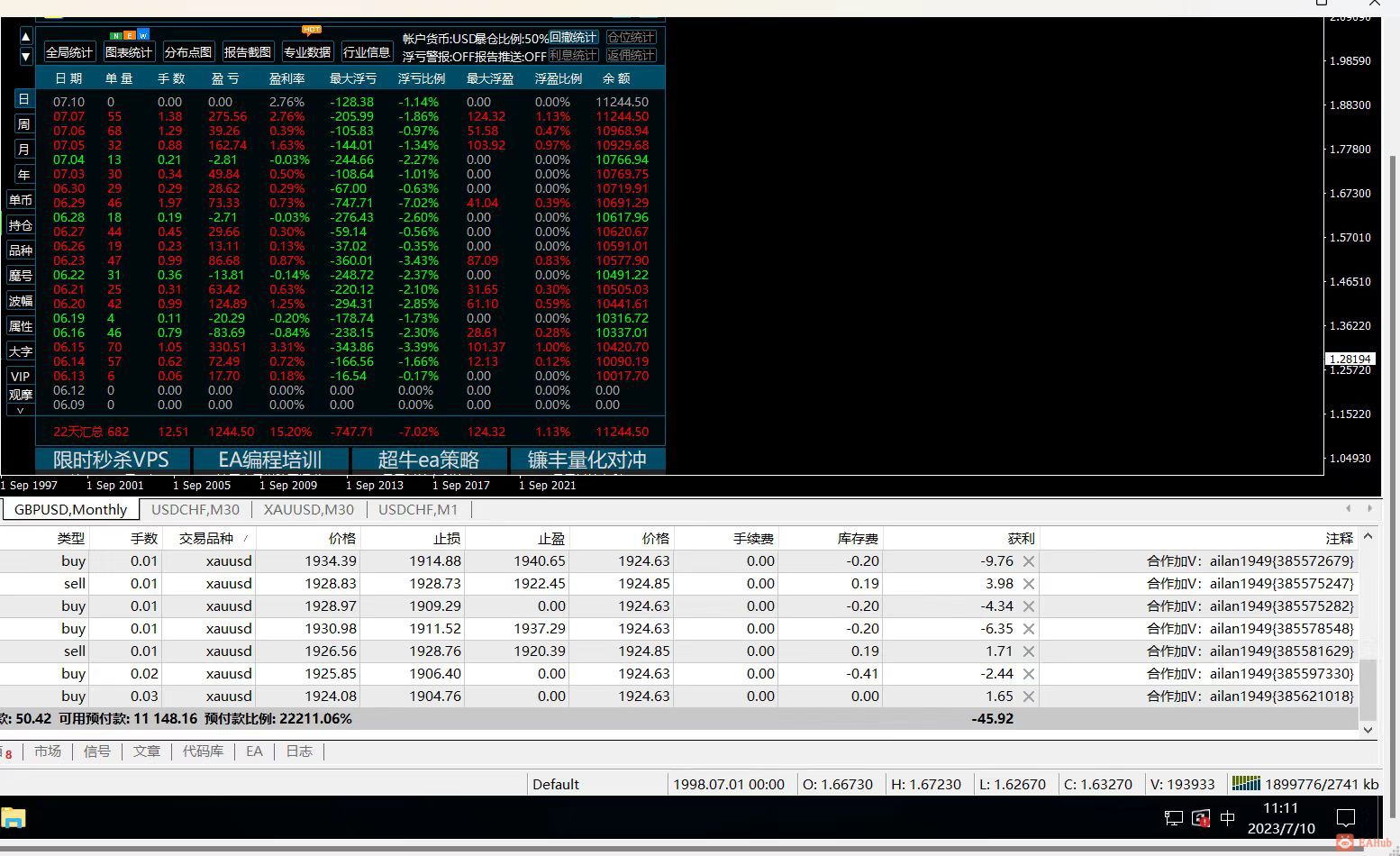Click the 报告截图 report screenshot button

pos(248,52)
